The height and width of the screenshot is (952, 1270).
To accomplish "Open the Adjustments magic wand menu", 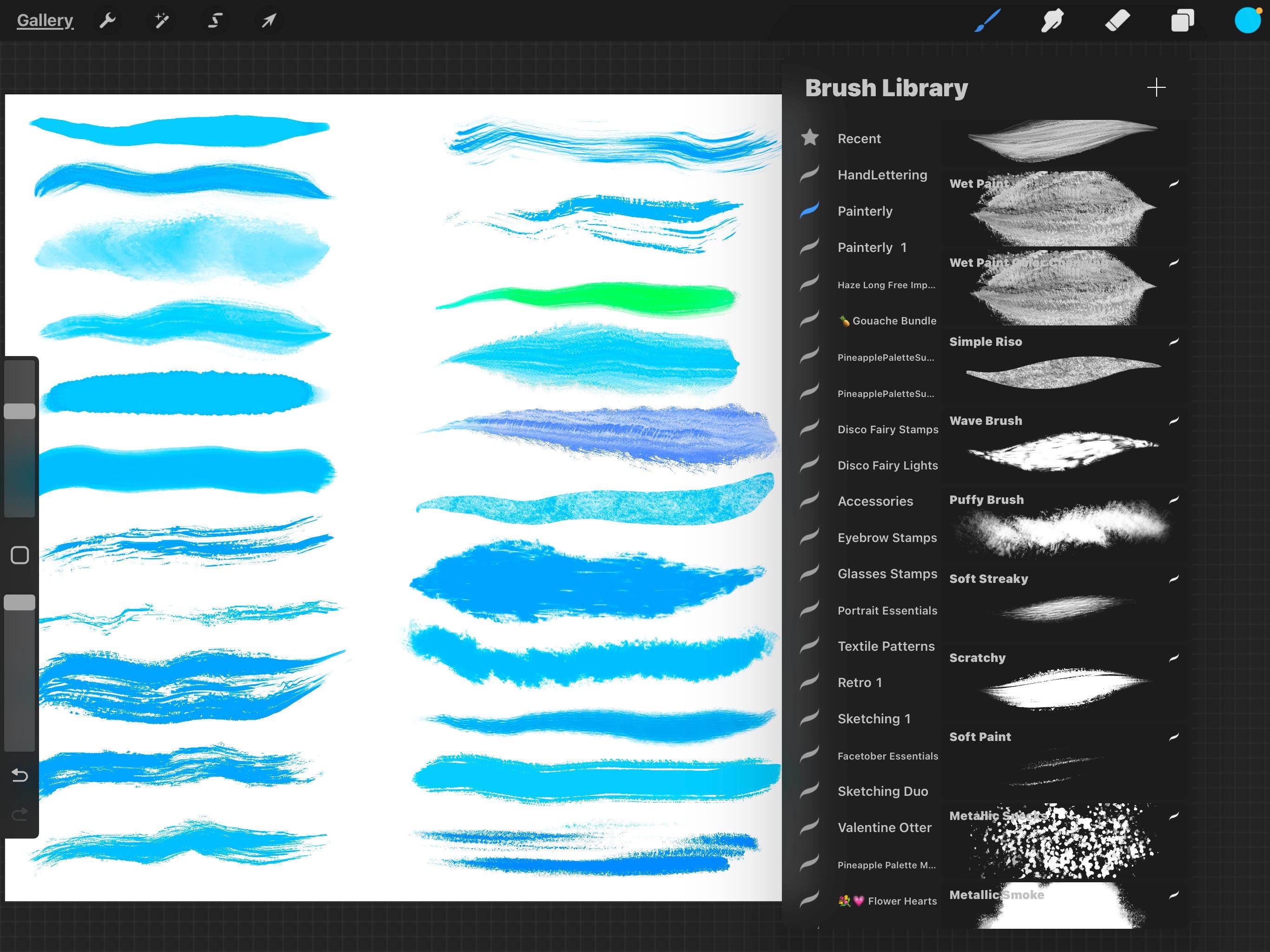I will coord(161,20).
